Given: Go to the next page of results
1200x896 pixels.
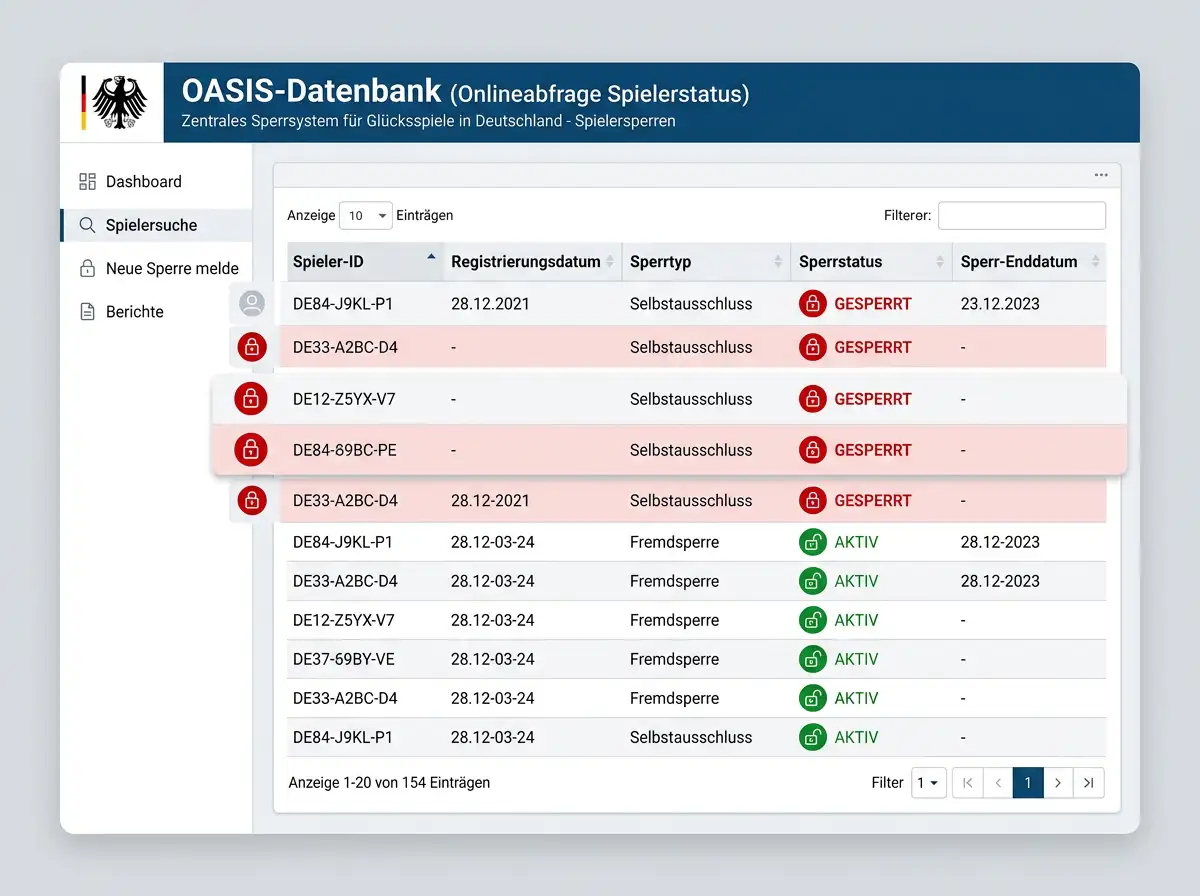Looking at the screenshot, I should pyautogui.click(x=1058, y=783).
